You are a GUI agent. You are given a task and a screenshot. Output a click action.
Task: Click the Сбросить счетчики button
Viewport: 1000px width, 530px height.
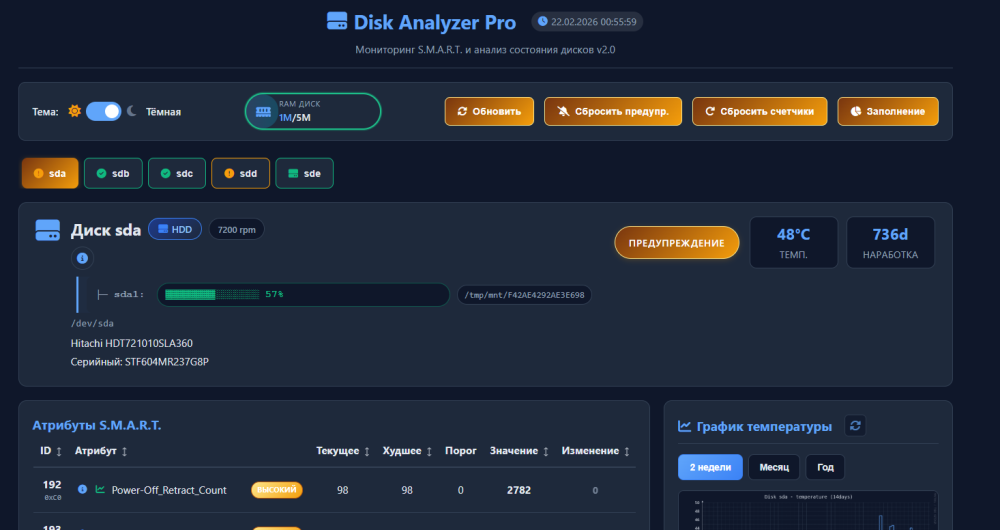click(x=760, y=111)
